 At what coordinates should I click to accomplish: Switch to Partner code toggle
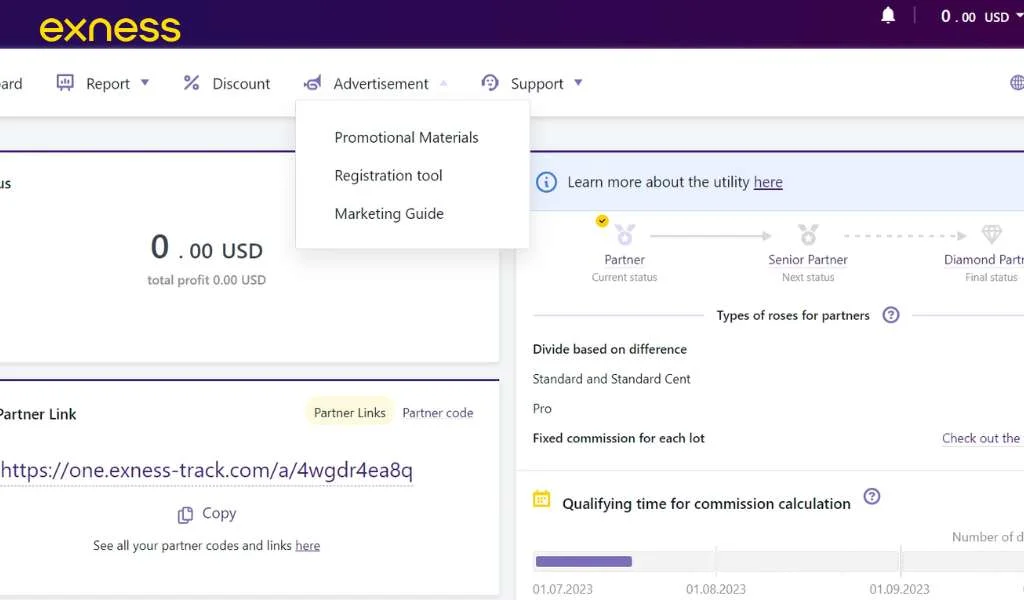click(438, 413)
